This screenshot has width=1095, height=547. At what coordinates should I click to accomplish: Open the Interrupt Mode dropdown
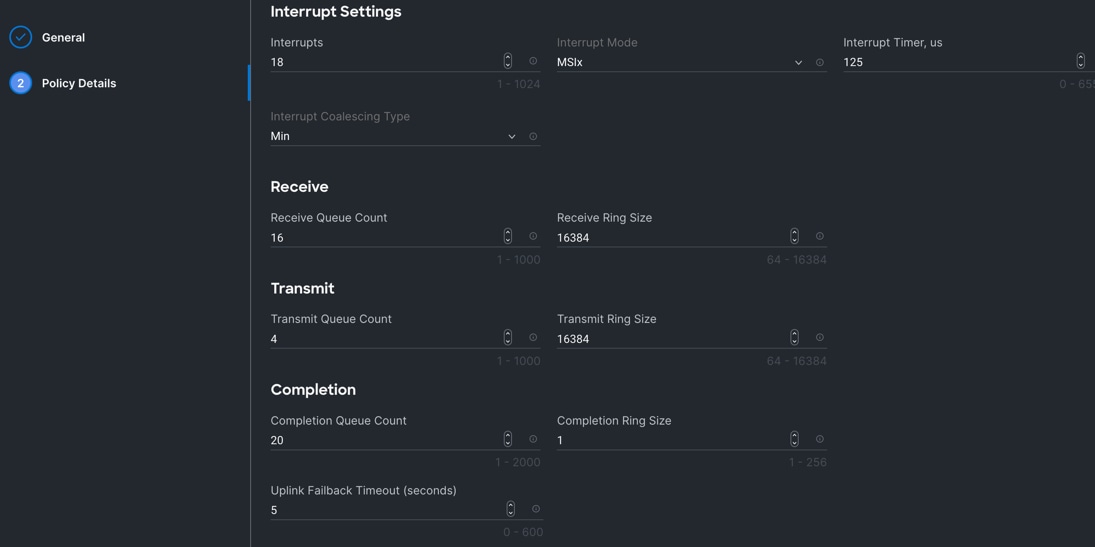pyautogui.click(x=680, y=62)
